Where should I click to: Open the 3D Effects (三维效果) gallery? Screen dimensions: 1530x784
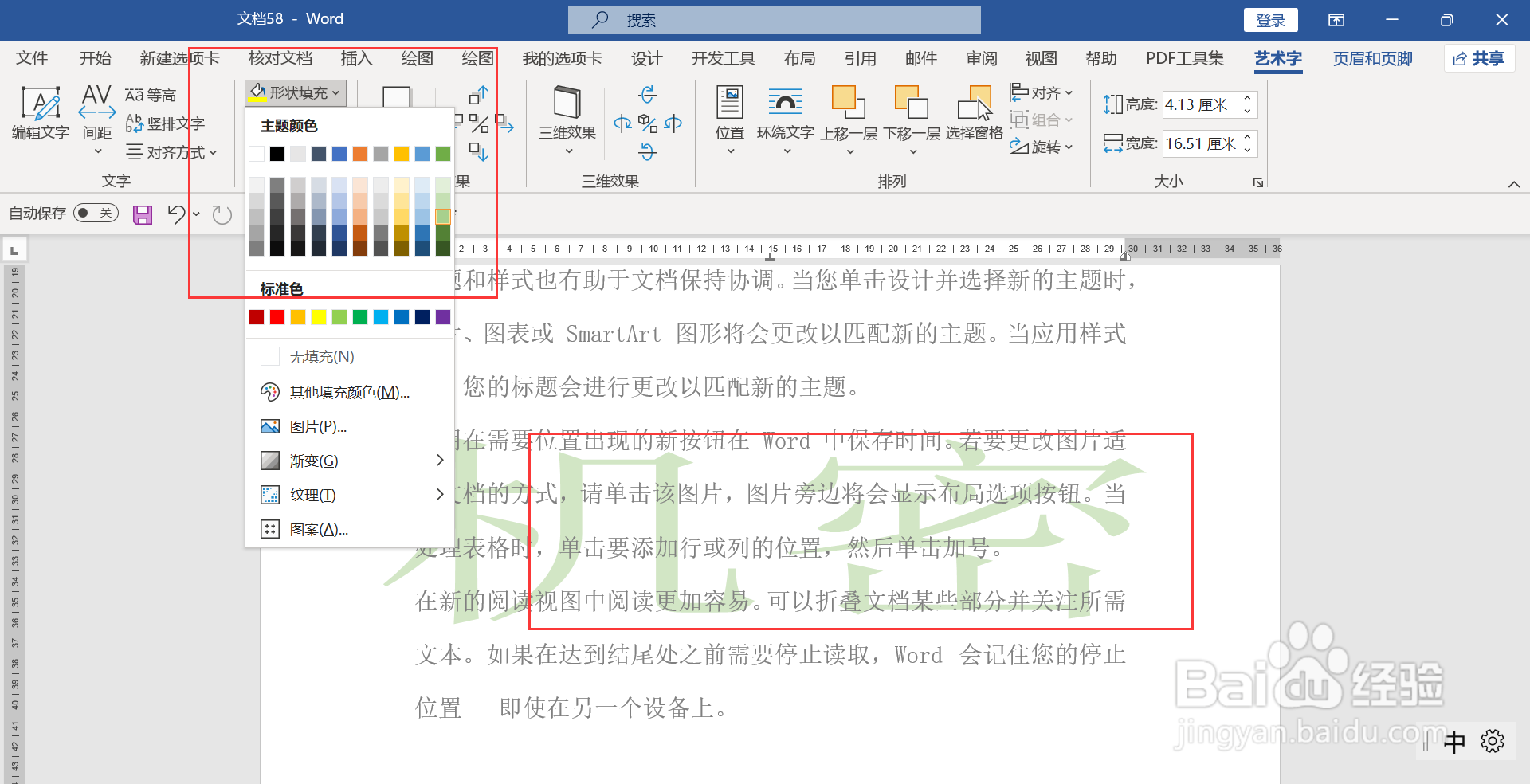click(567, 120)
